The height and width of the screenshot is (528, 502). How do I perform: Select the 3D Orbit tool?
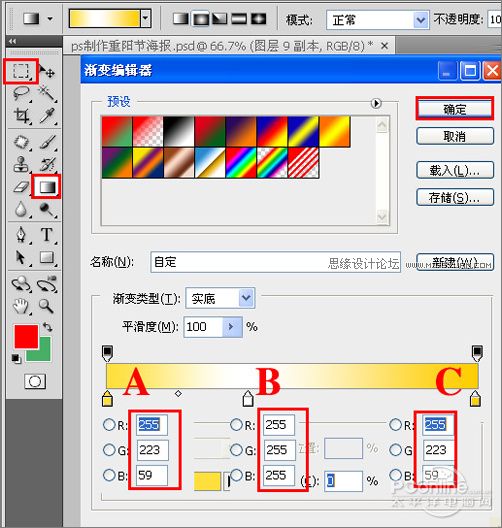tap(47, 283)
